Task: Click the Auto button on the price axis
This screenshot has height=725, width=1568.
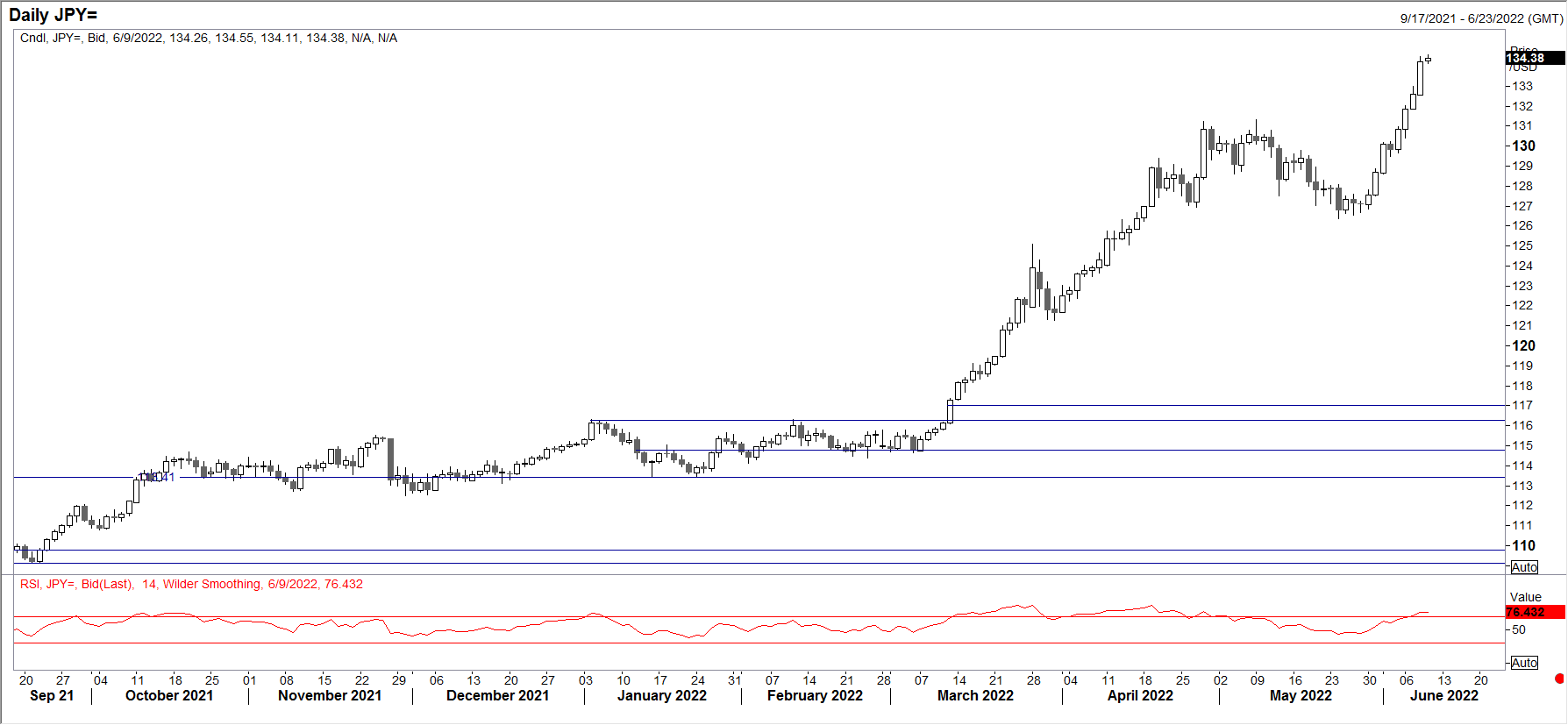Action: [1524, 567]
